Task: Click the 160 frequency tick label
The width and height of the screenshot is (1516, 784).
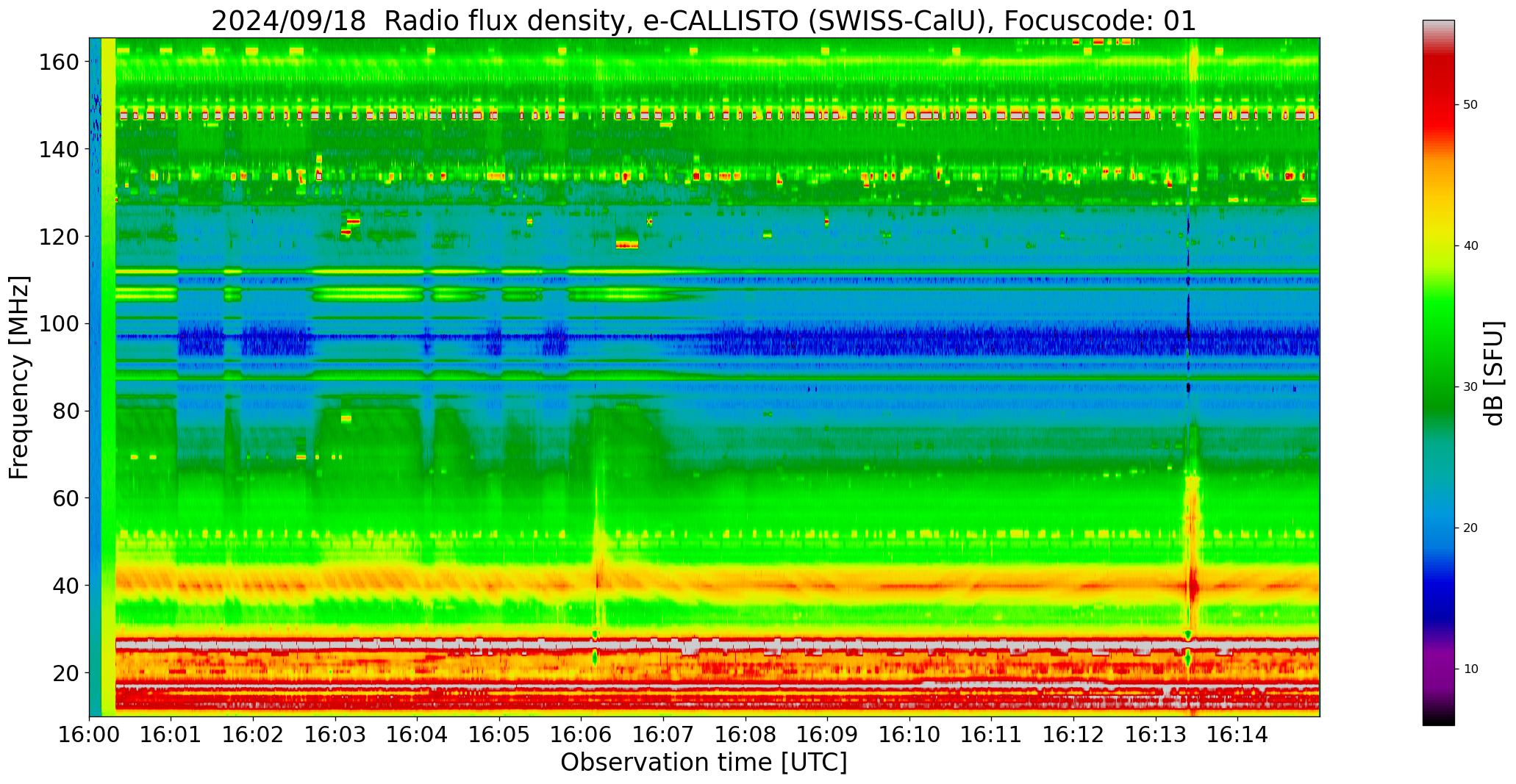Action: click(60, 62)
